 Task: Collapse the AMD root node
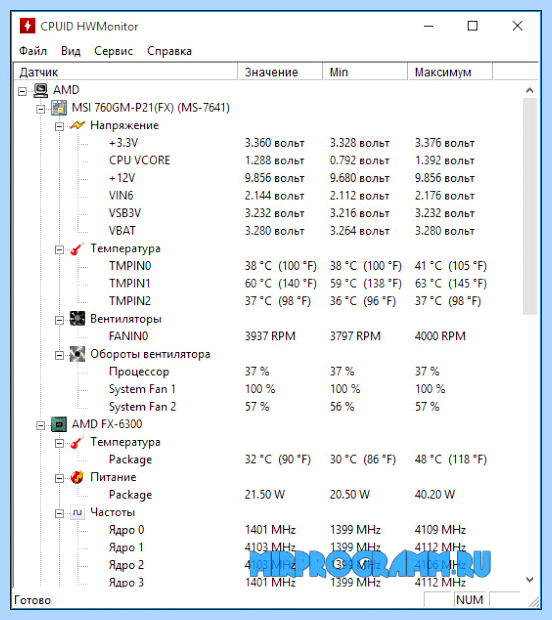[23, 91]
